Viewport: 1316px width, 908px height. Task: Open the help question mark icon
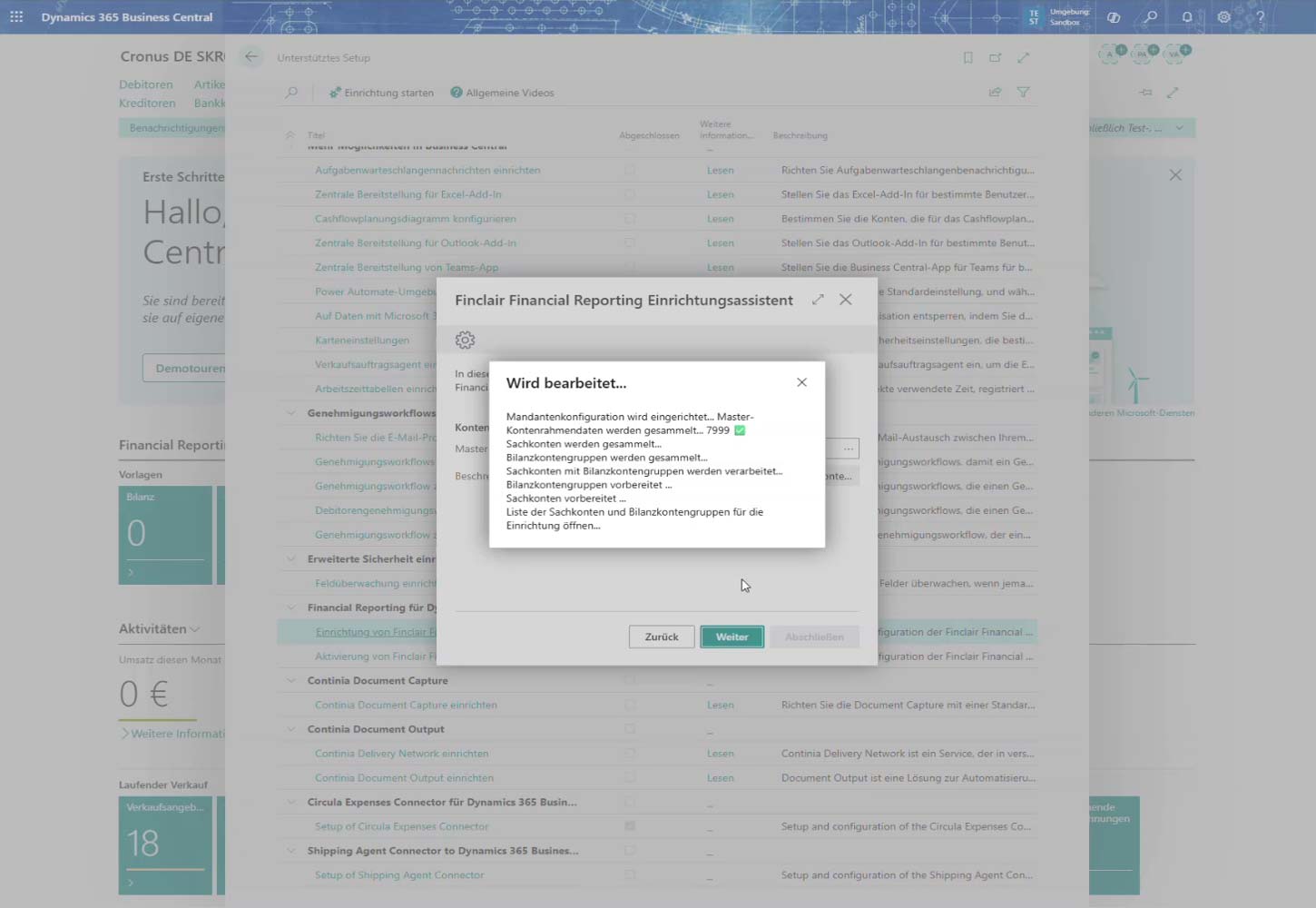point(1260,16)
